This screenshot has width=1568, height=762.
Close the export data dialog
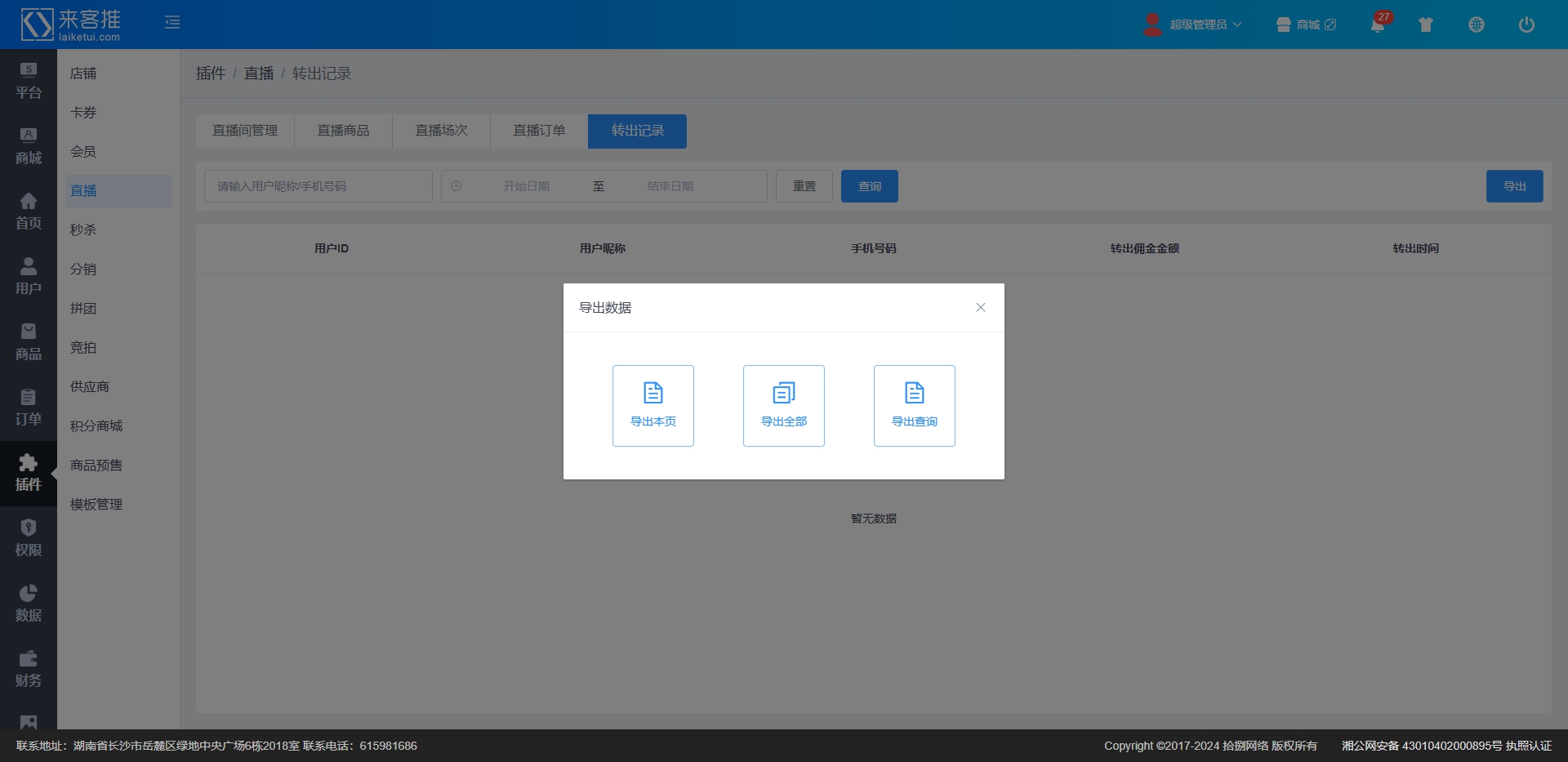point(980,308)
